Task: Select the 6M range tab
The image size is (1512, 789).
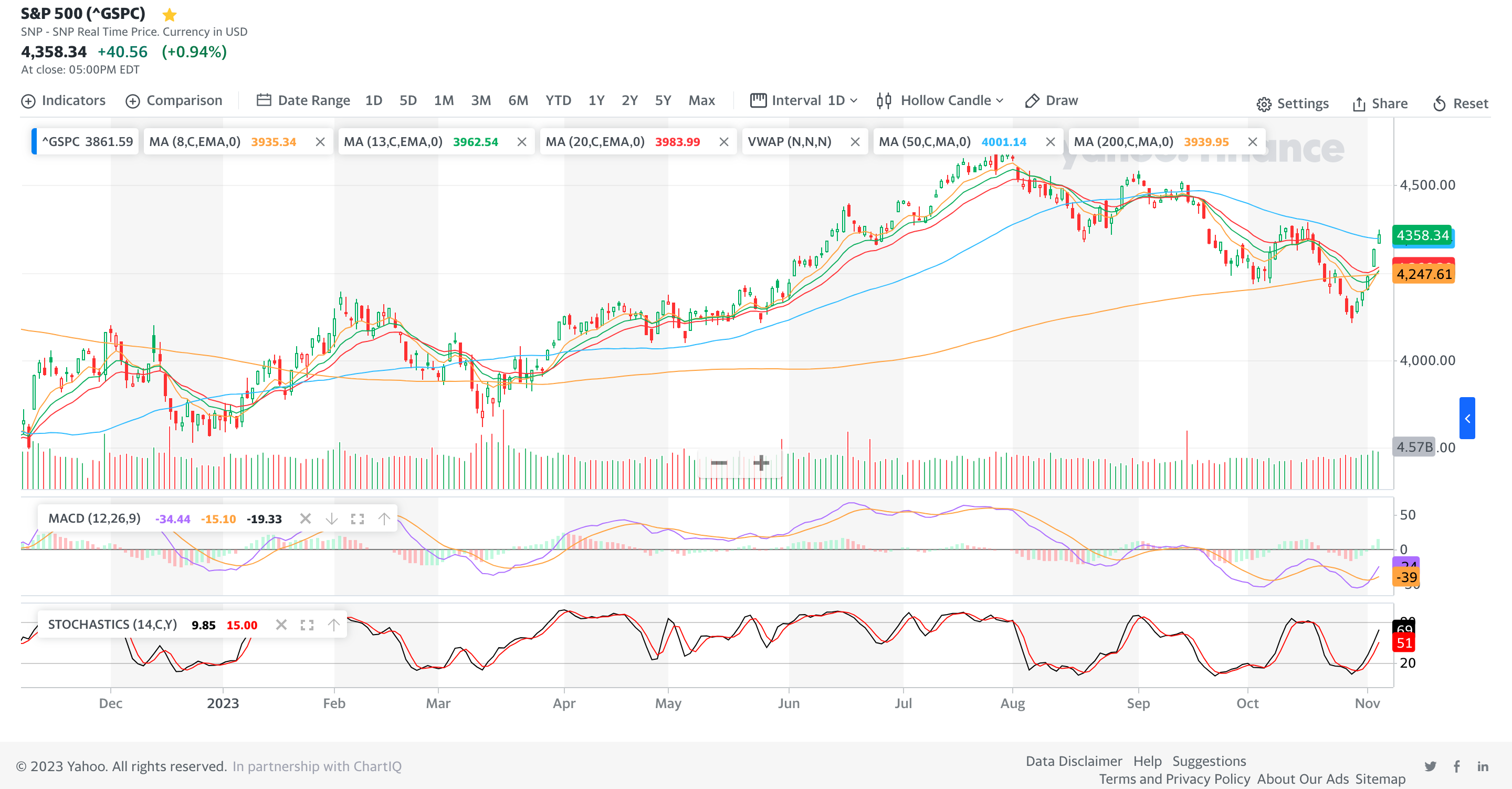Action: (518, 100)
